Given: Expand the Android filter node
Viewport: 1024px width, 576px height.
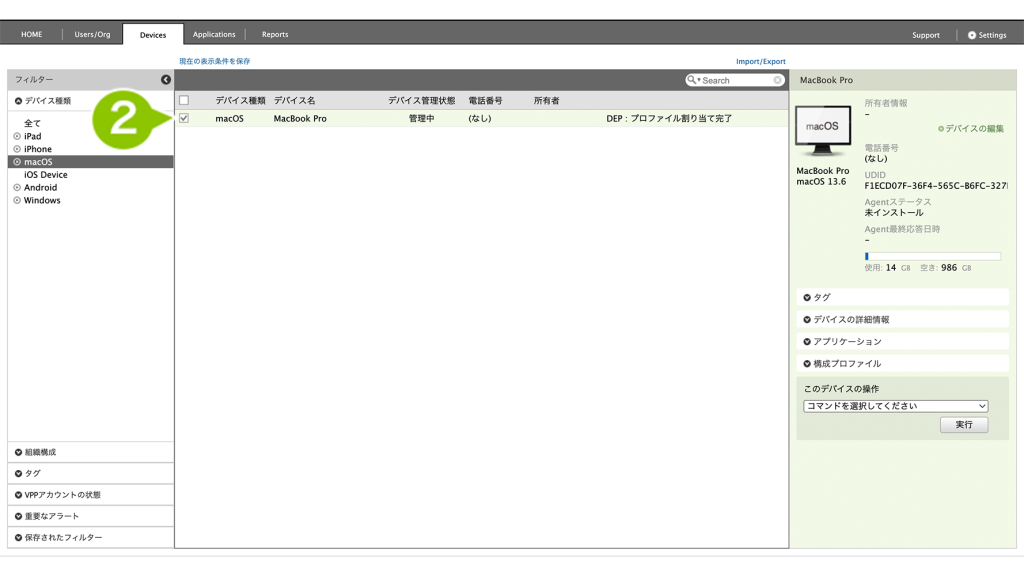Looking at the screenshot, I should [17, 187].
